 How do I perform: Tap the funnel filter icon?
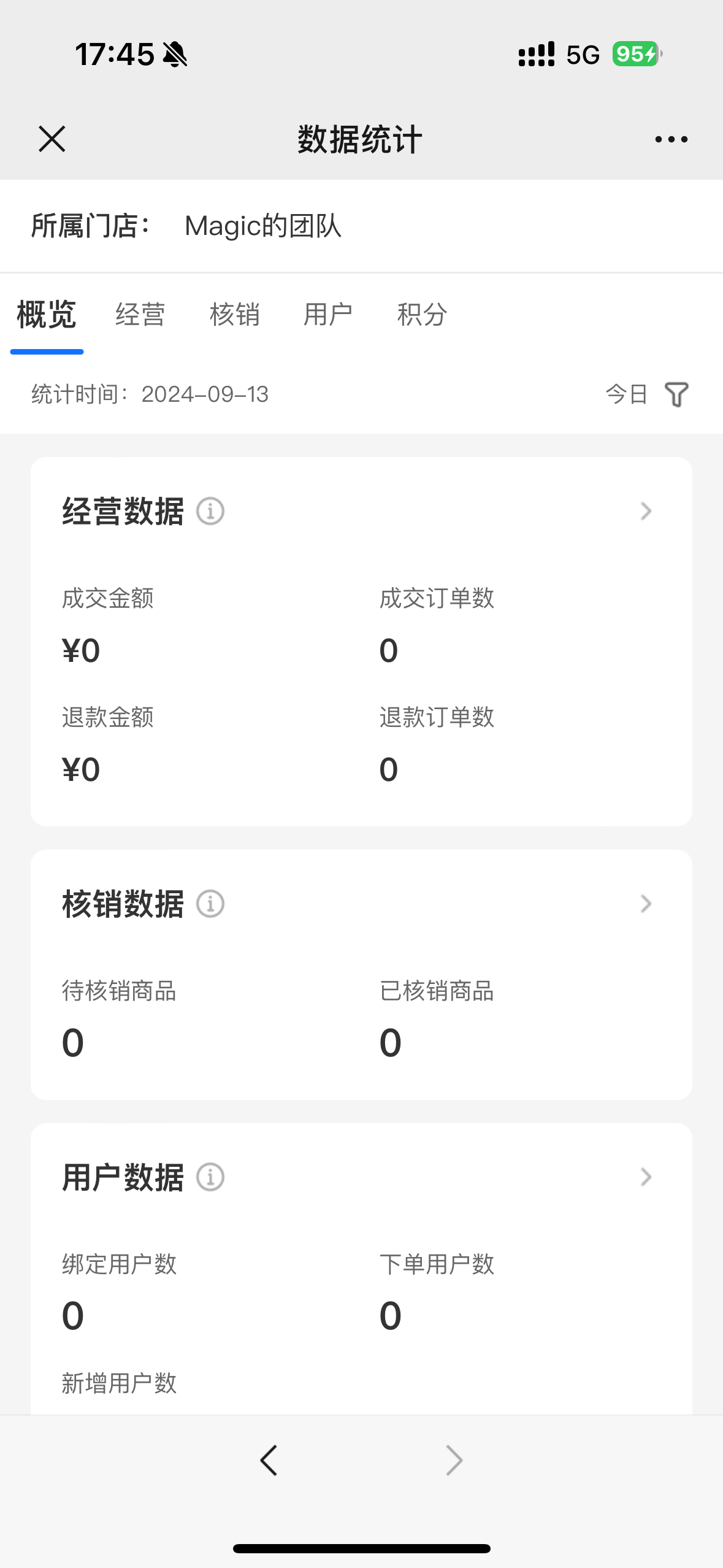676,394
